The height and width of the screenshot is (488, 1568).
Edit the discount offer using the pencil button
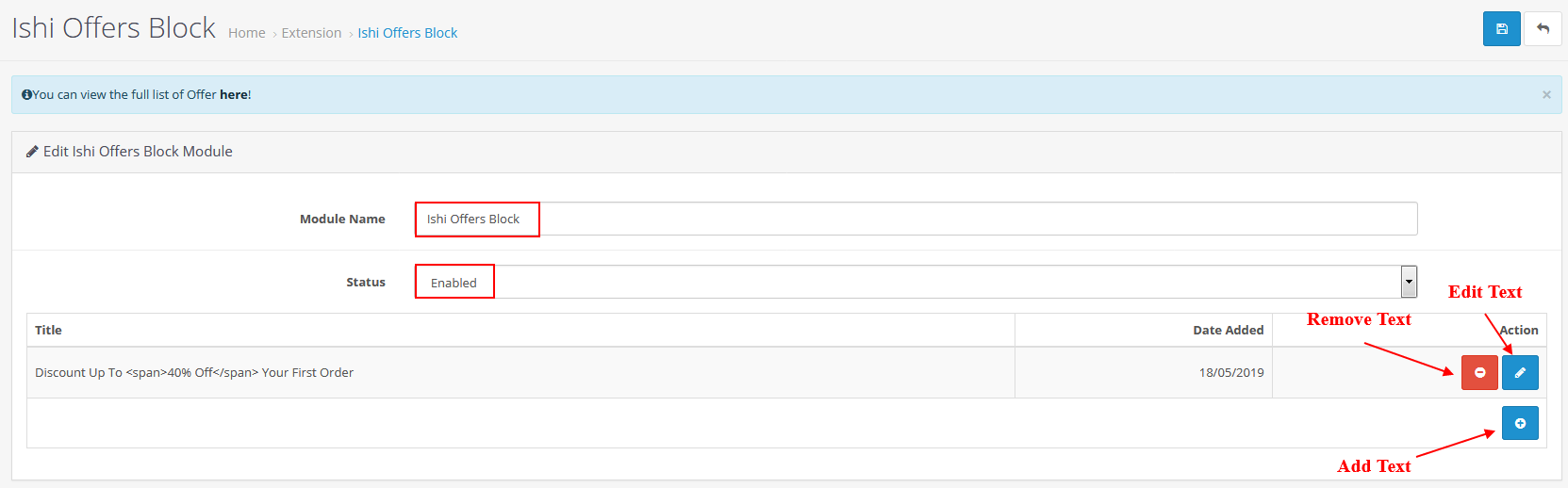[1520, 372]
